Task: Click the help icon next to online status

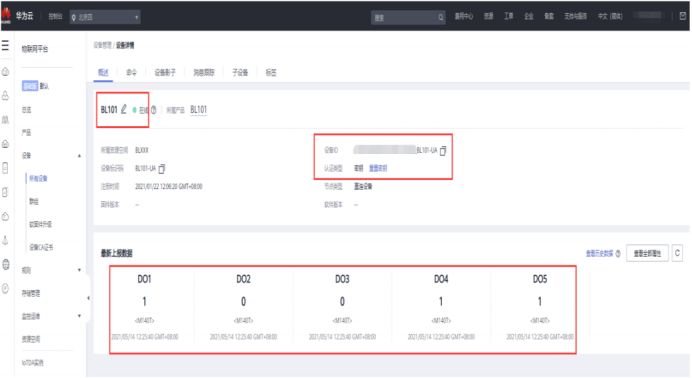Action: click(154, 110)
